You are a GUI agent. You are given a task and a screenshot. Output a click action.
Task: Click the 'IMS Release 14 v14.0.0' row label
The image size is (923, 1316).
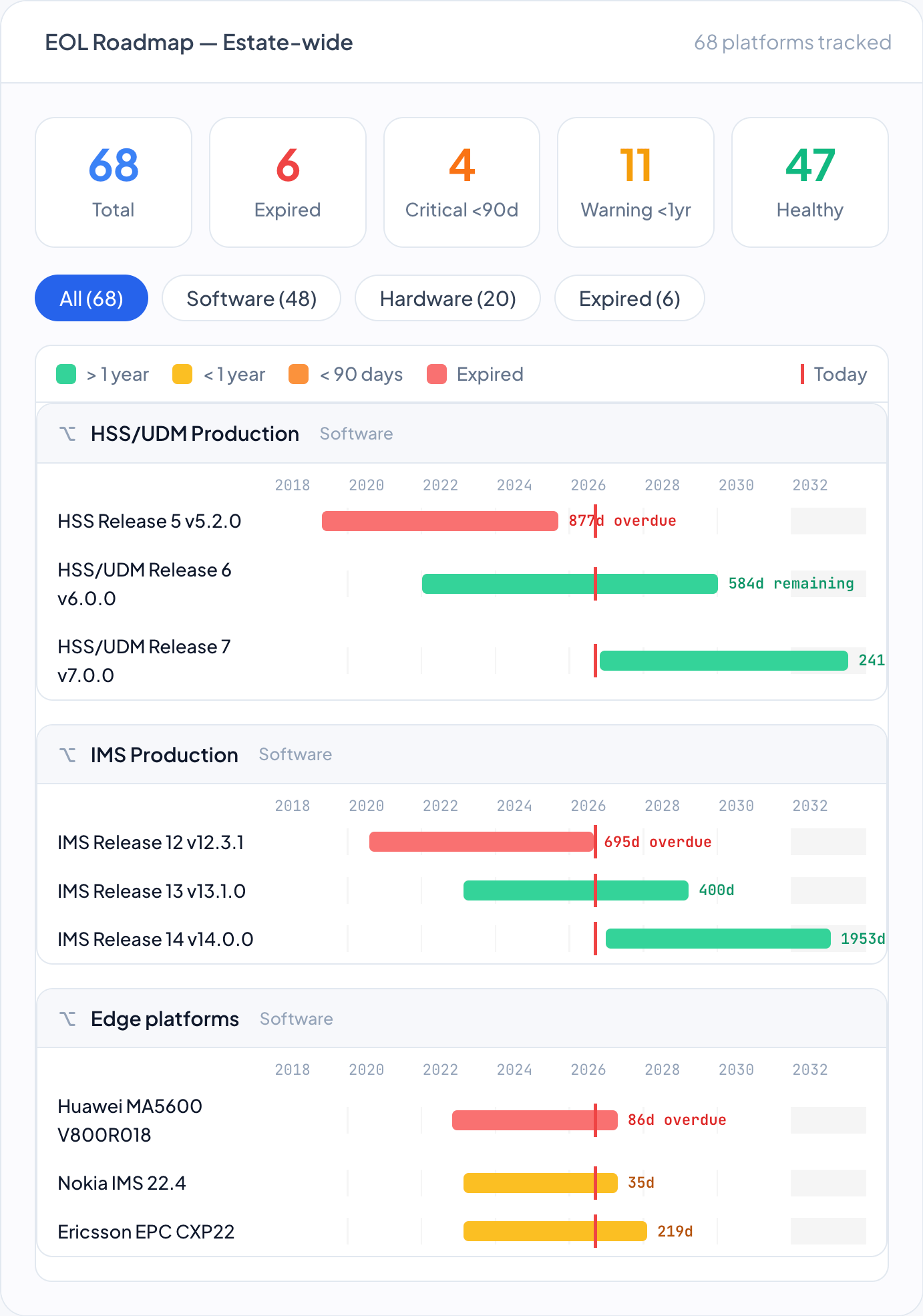point(156,939)
